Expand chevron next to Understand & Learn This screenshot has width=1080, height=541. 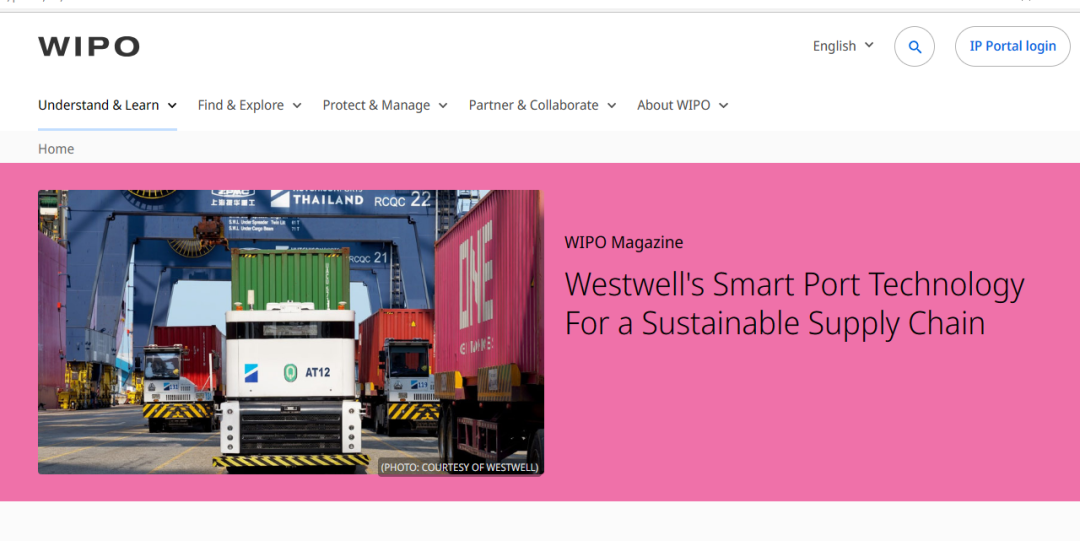tap(172, 105)
